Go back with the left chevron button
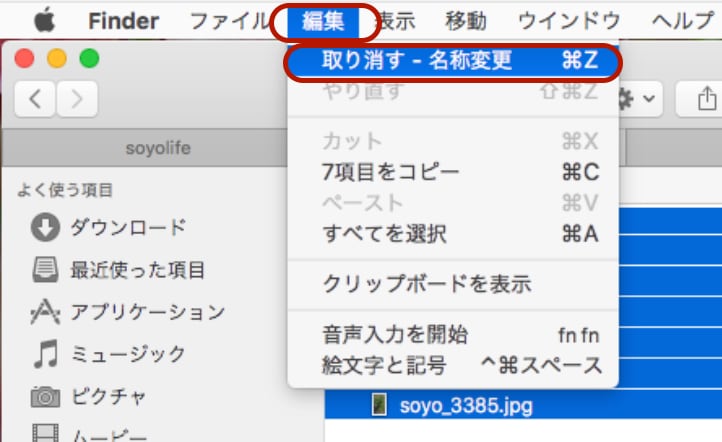The height and width of the screenshot is (442, 722). (35, 99)
